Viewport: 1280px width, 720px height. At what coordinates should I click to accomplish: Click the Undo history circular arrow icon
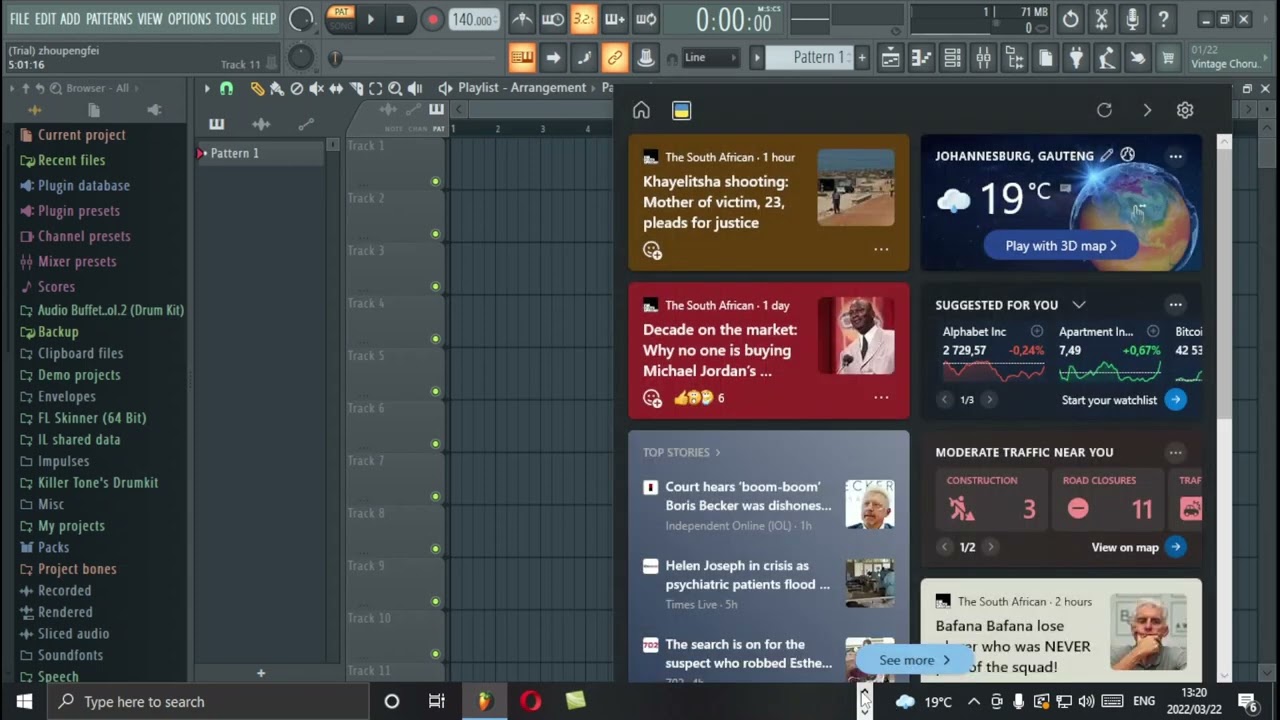pyautogui.click(x=1070, y=19)
